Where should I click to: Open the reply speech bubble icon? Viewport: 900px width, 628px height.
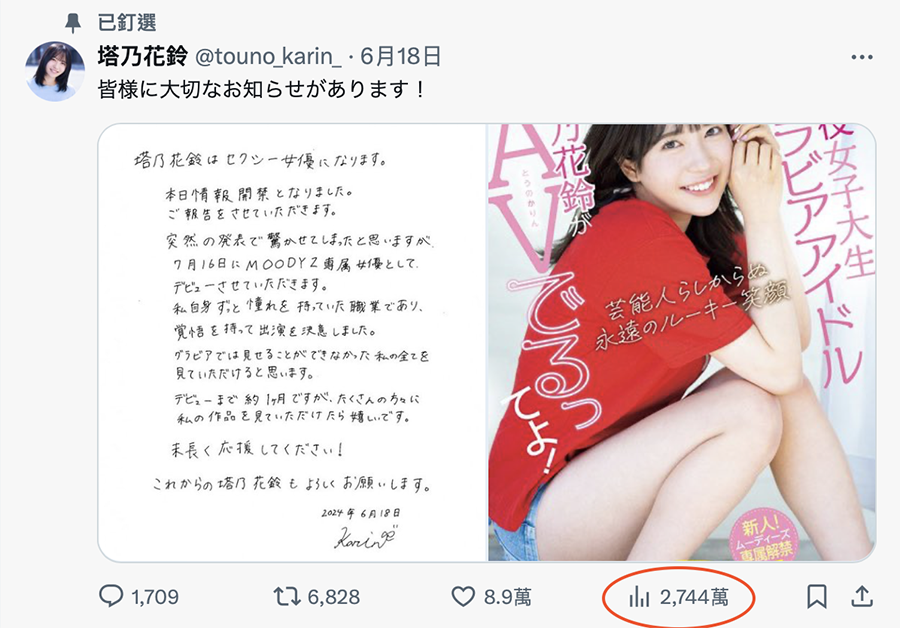[x=111, y=596]
